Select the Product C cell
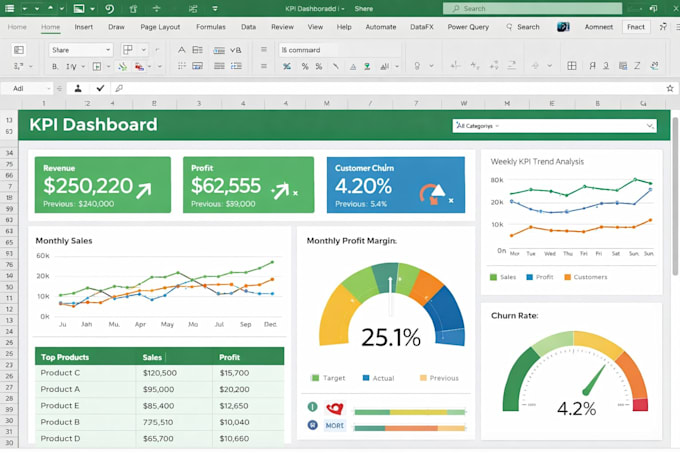 pos(85,373)
